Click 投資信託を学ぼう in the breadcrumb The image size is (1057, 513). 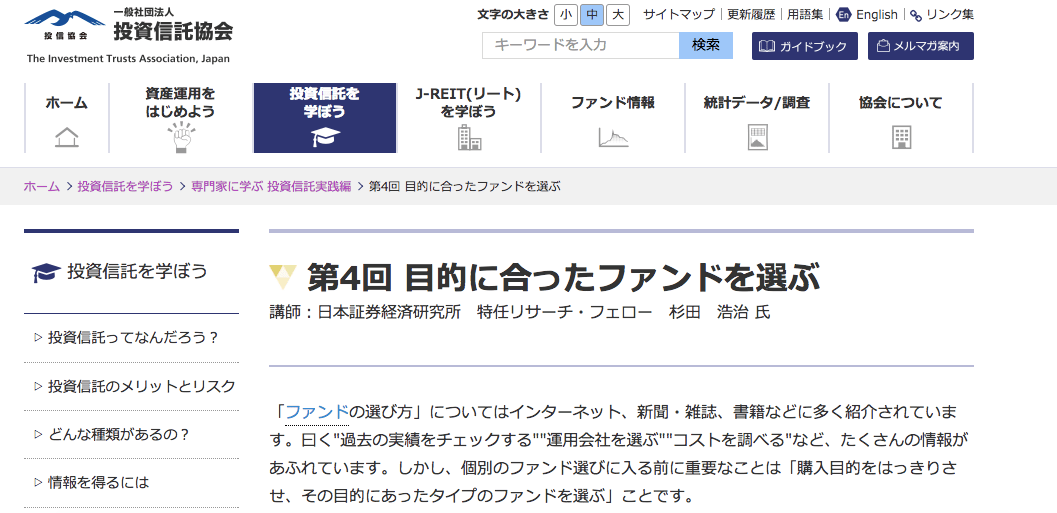(125, 187)
